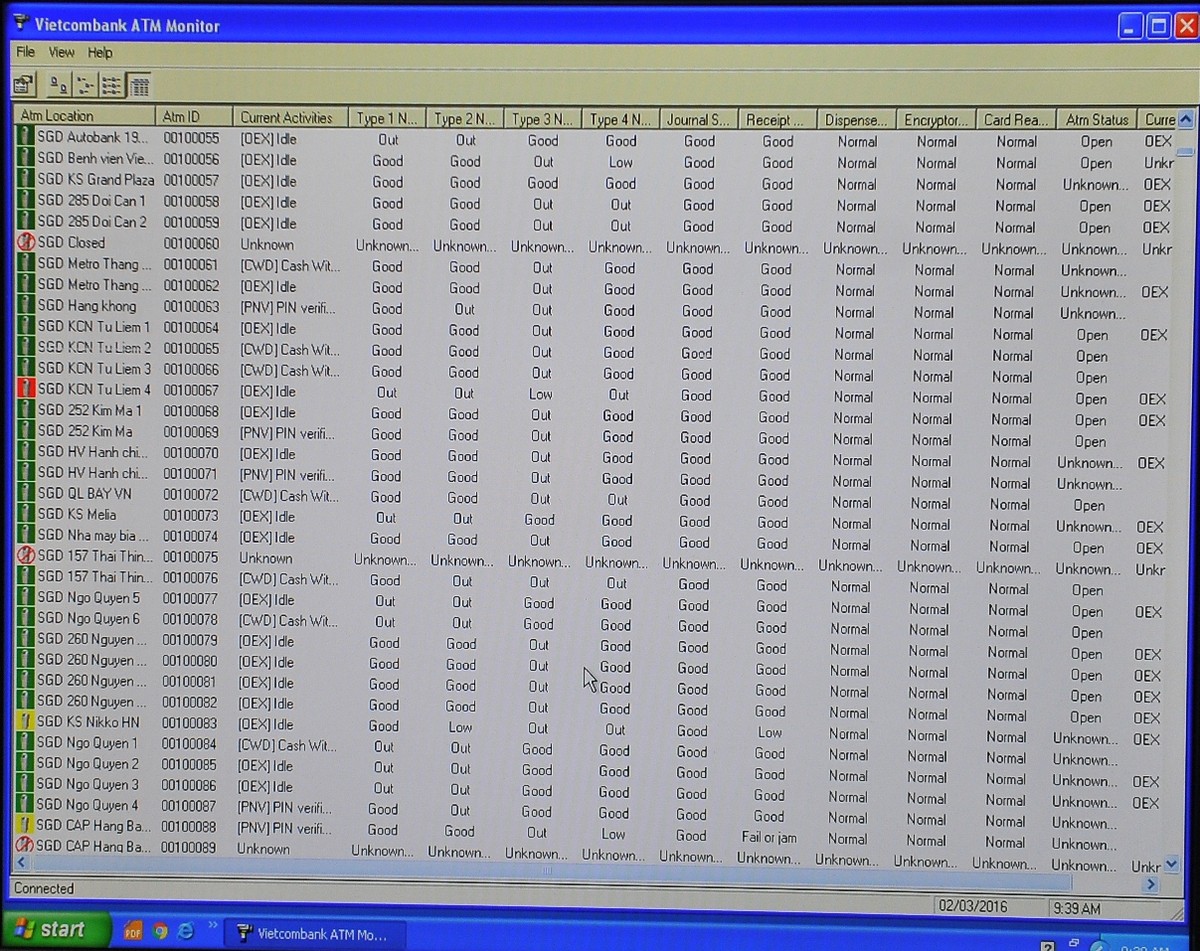This screenshot has width=1200, height=951.
Task: Sort by Current Activities column header
Action: click(290, 118)
